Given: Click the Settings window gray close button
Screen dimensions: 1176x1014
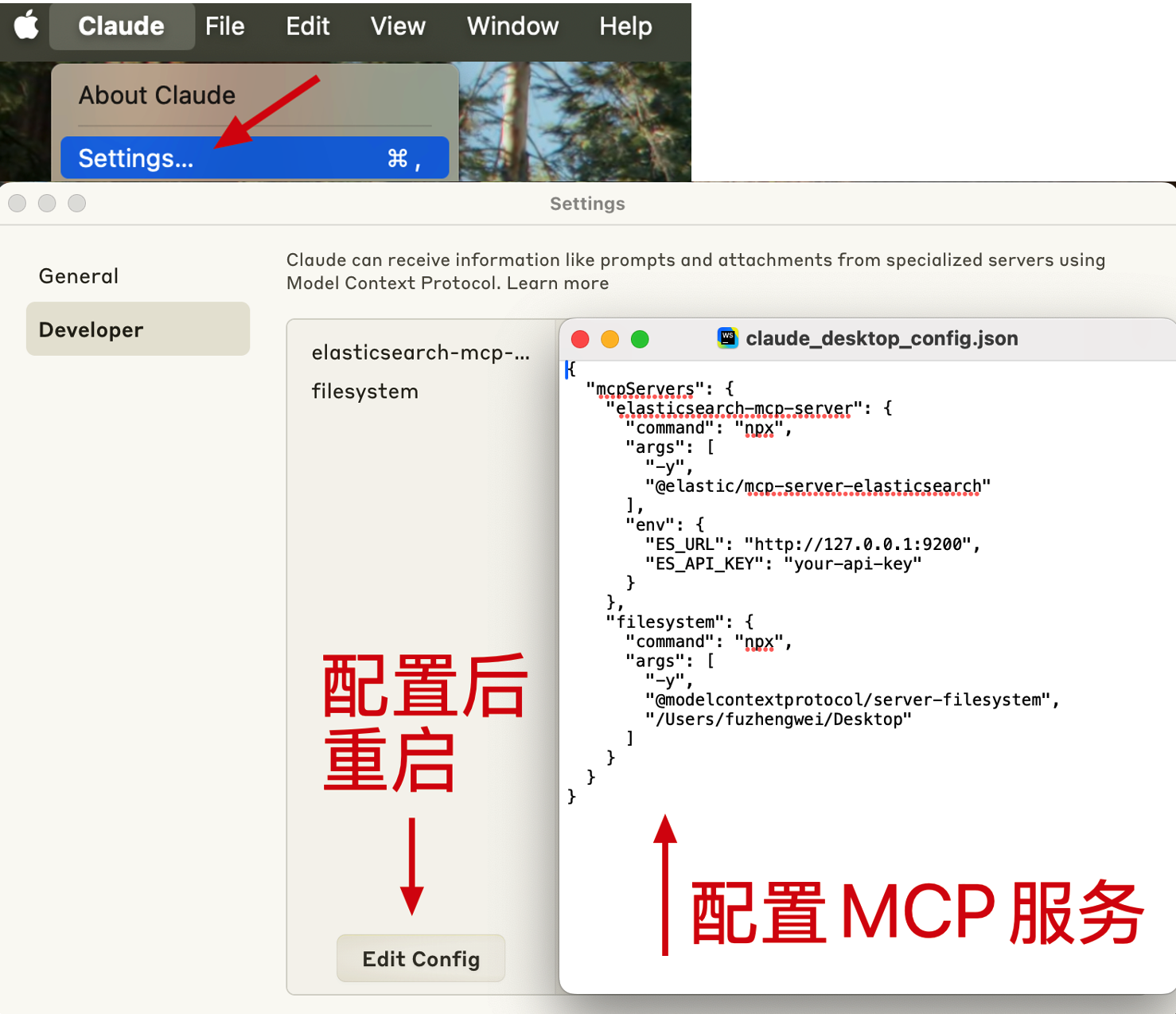Looking at the screenshot, I should coord(18,204).
